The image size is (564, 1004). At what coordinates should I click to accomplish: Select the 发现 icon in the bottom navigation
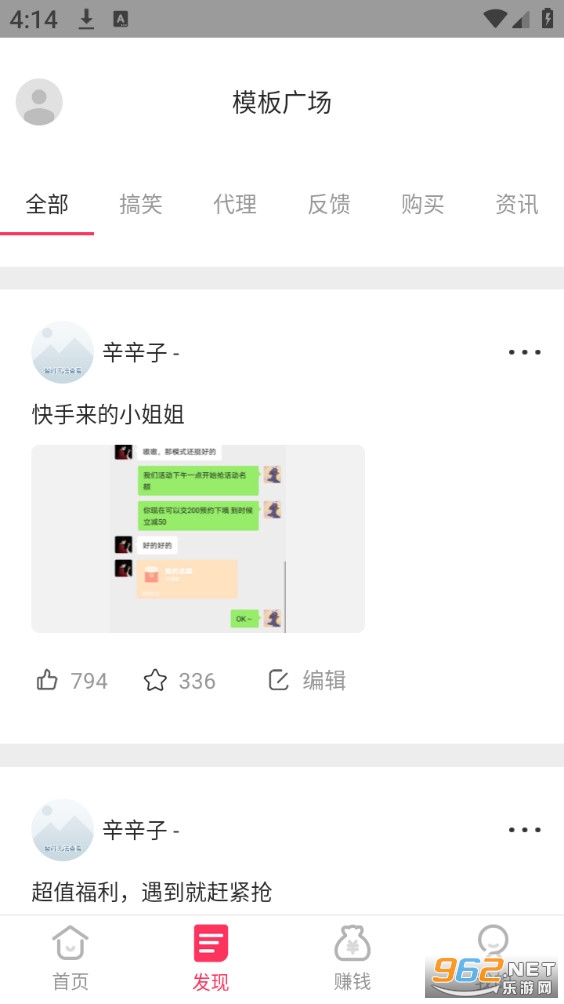point(211,943)
